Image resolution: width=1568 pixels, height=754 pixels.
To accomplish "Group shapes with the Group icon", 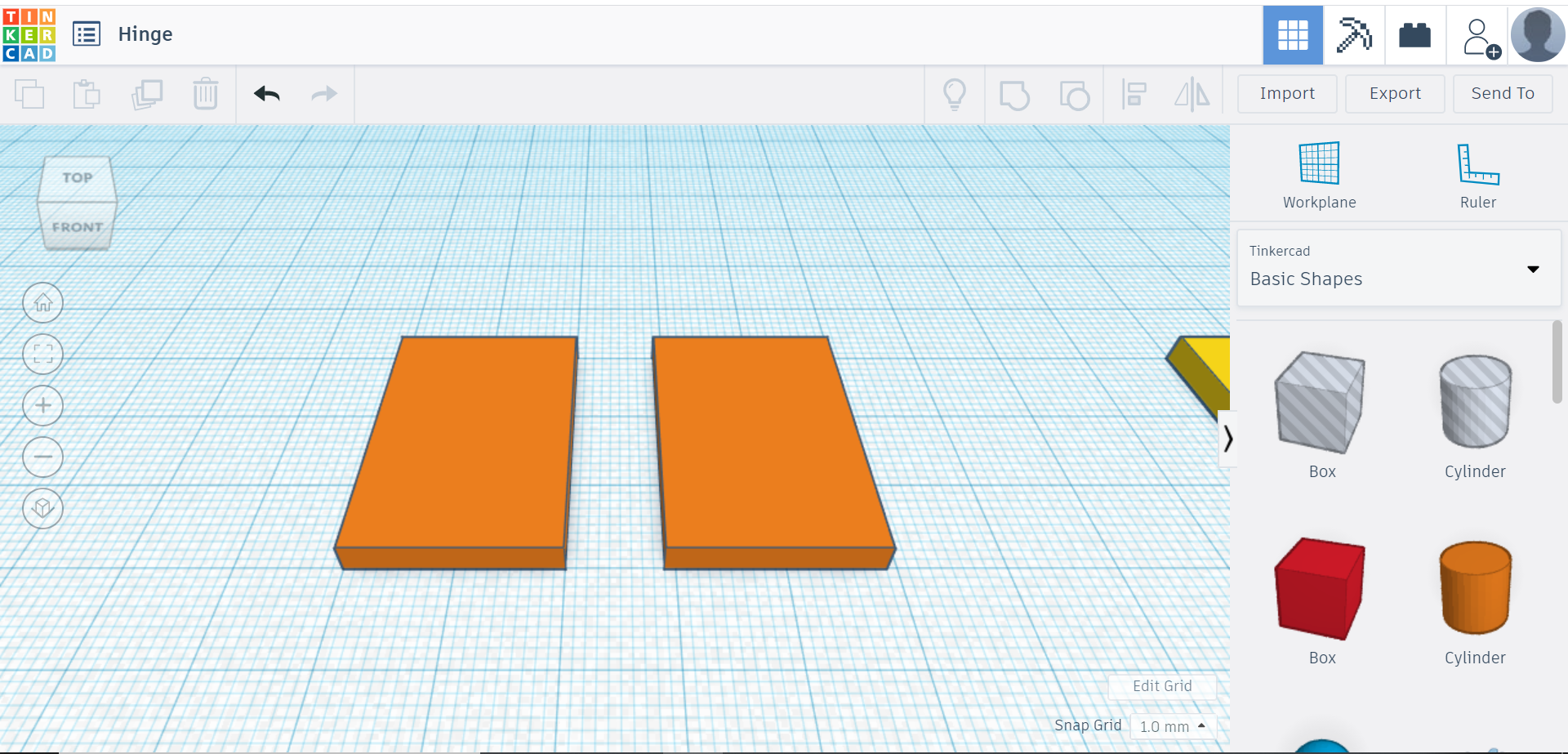I will click(1015, 94).
